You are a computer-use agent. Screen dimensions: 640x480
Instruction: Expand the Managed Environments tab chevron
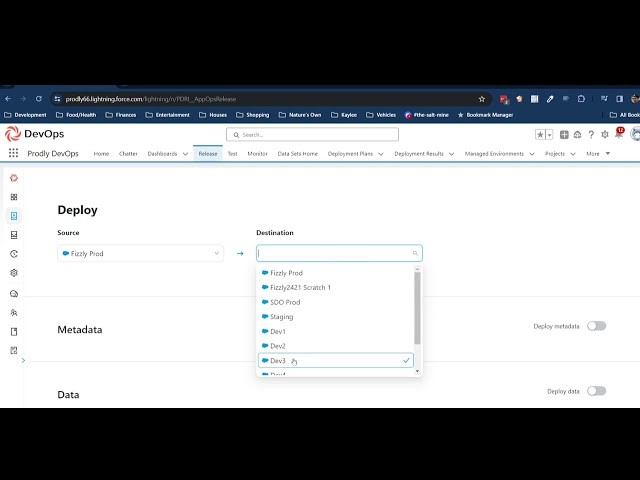pos(532,154)
